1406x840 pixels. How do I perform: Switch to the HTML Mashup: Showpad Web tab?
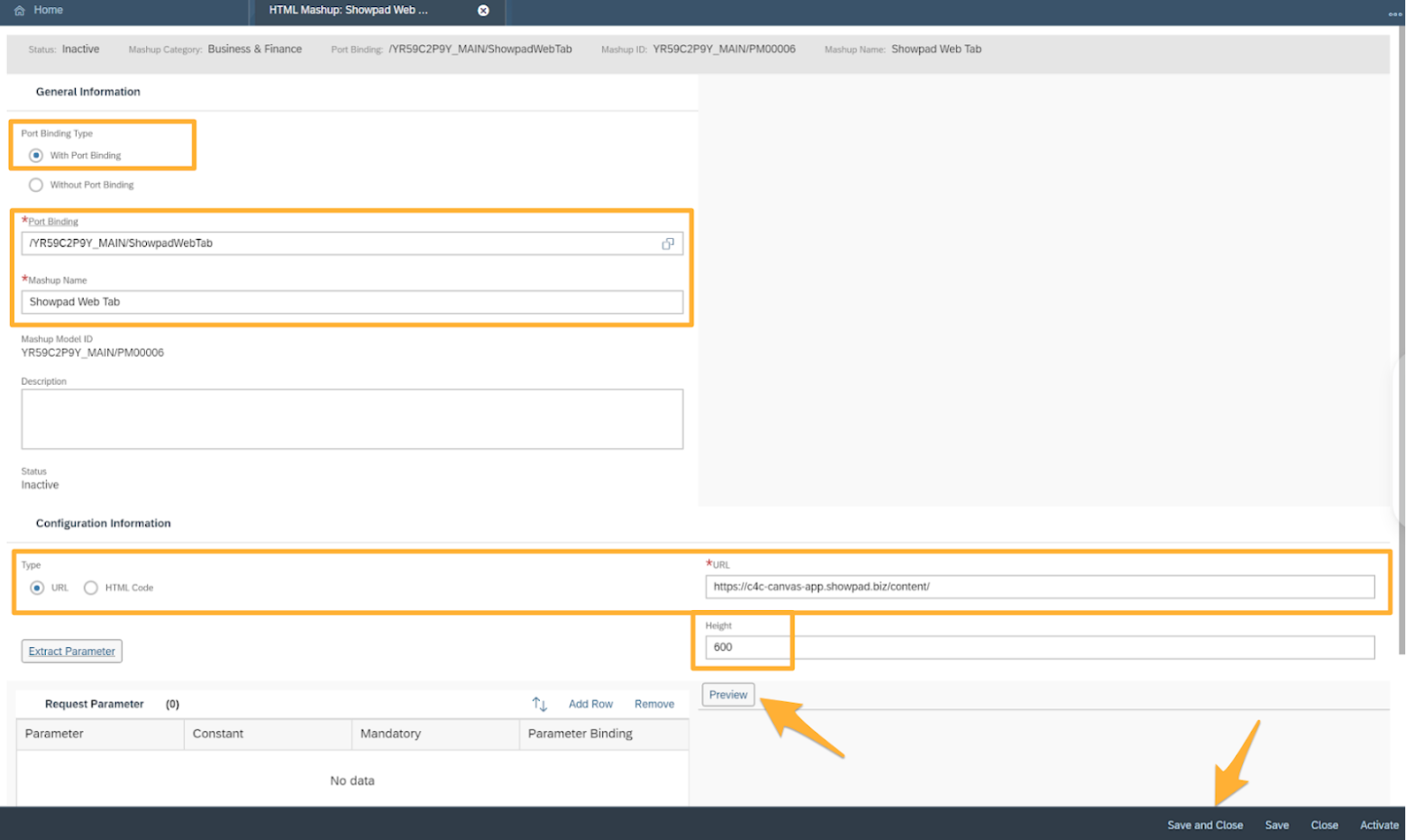coord(349,11)
